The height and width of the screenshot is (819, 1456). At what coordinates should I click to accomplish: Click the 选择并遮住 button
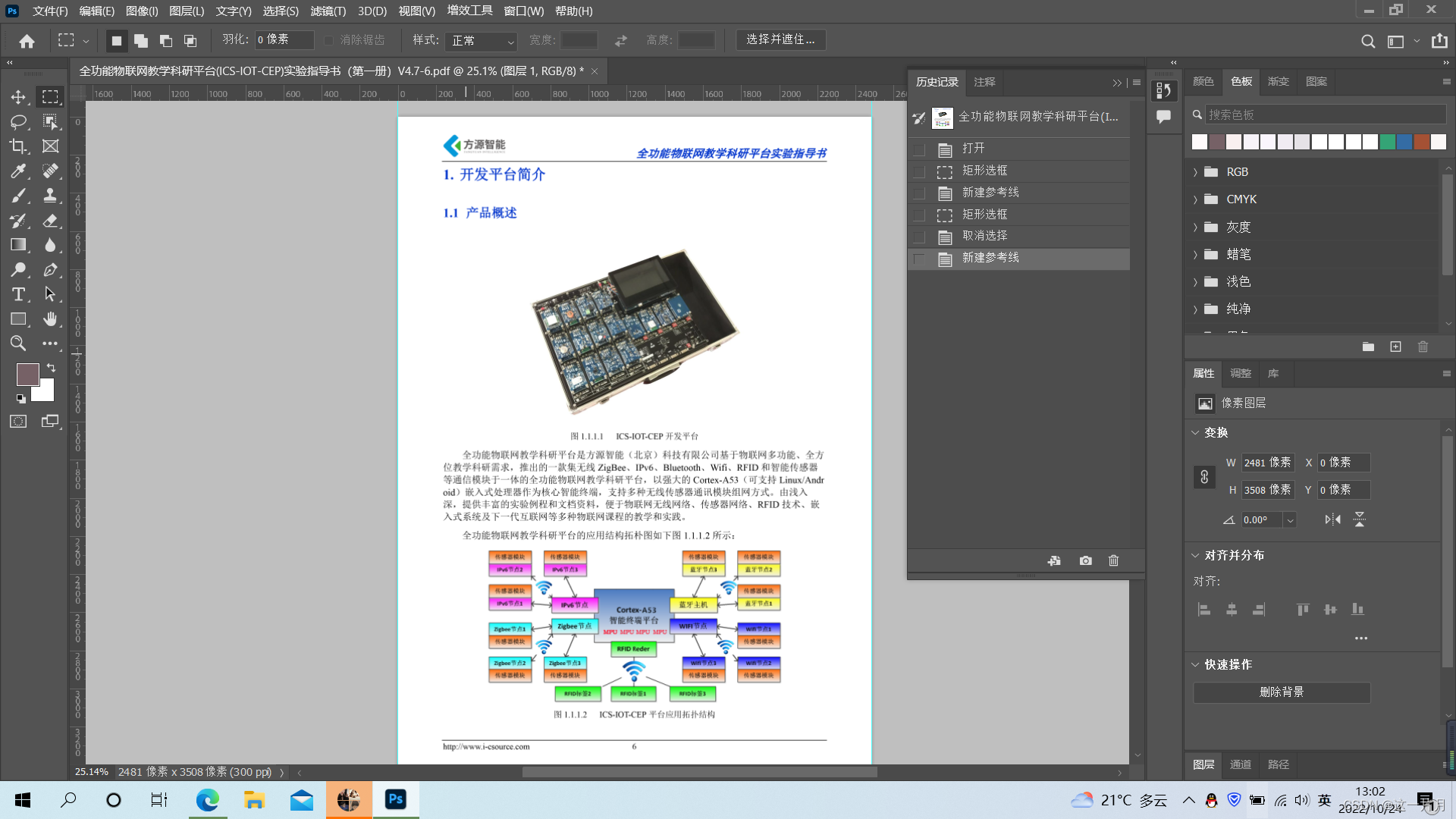[781, 39]
